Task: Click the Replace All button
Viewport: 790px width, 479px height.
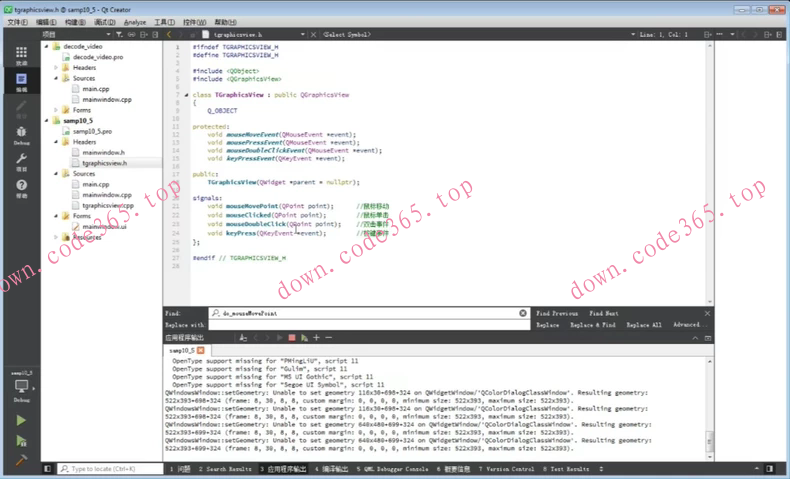Action: 644,325
